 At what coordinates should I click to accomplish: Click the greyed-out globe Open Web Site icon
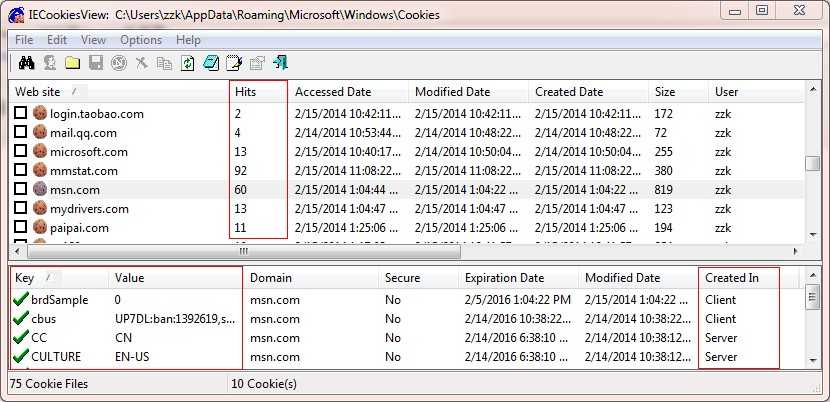coord(119,63)
